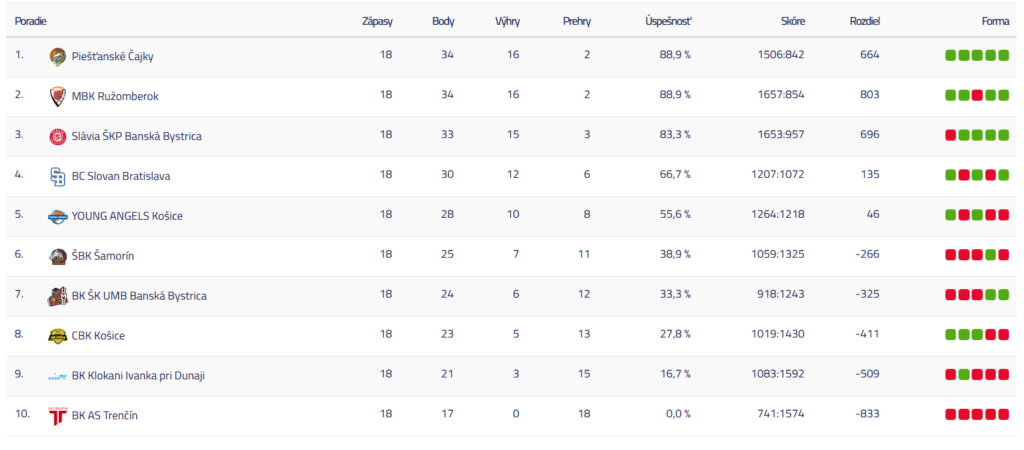The image size is (1024, 450).
Task: Sort table by Body column header
Action: tap(443, 21)
